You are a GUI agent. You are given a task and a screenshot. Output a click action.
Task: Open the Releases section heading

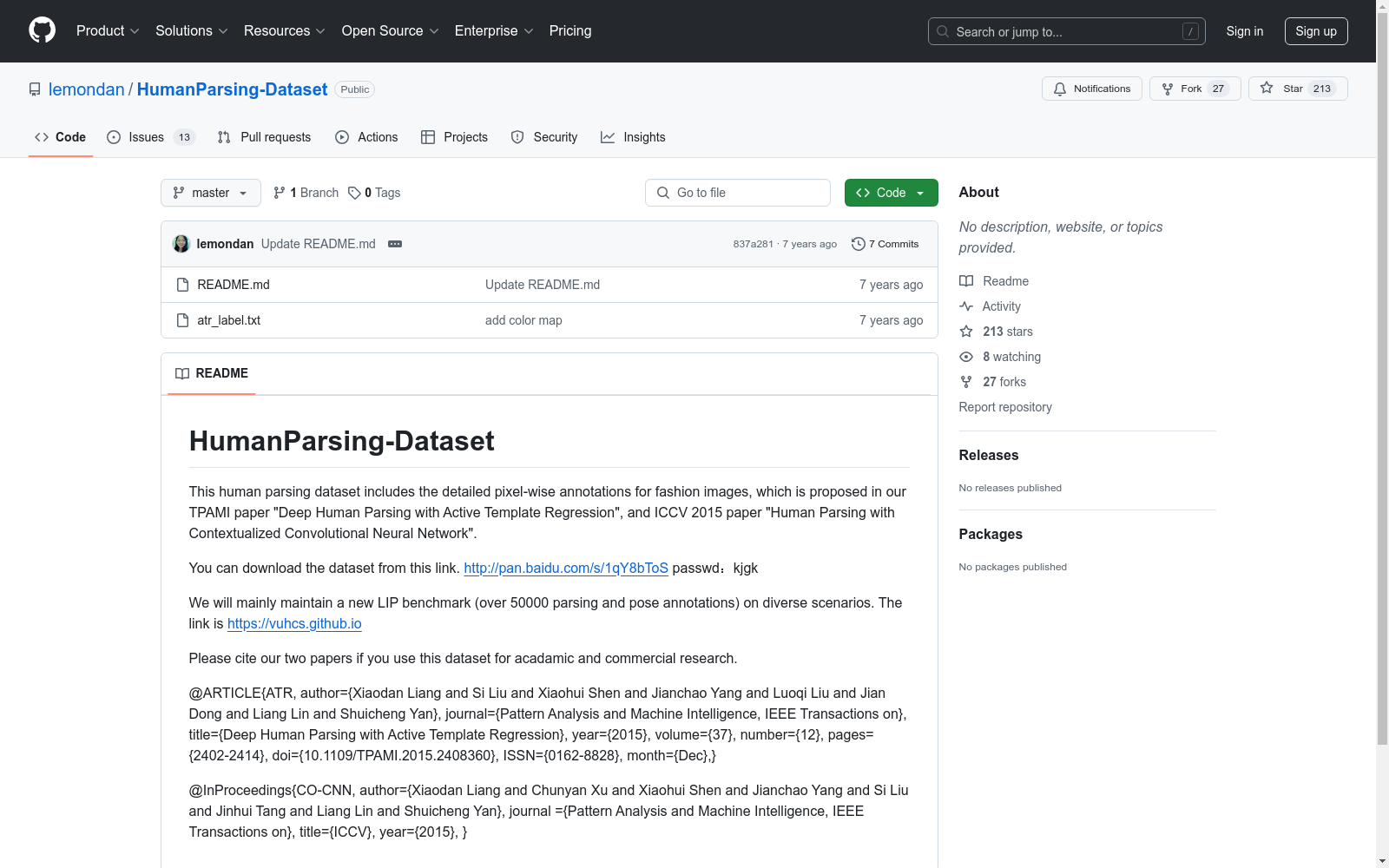coord(989,455)
